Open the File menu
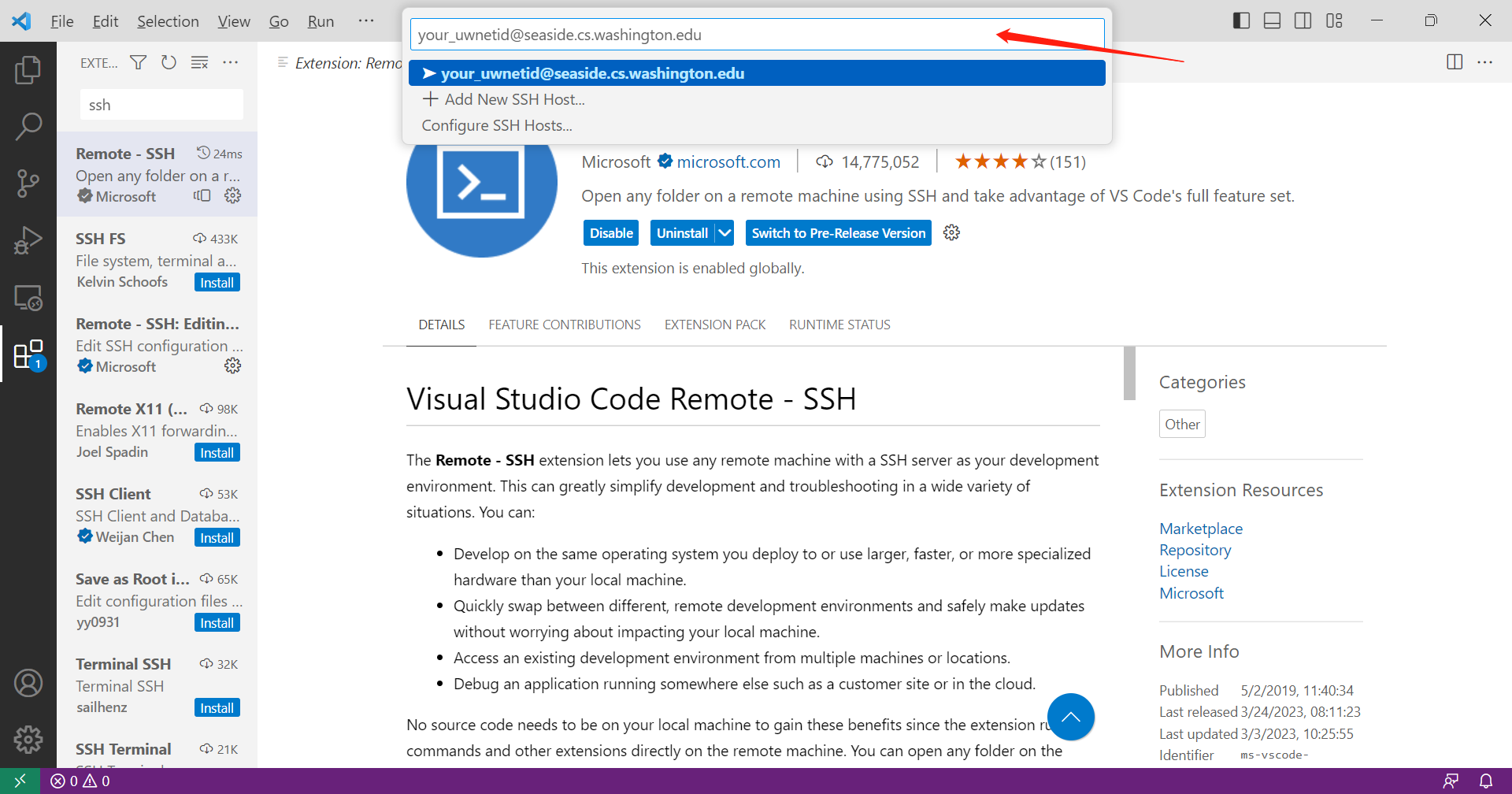This screenshot has height=794, width=1512. click(x=62, y=21)
